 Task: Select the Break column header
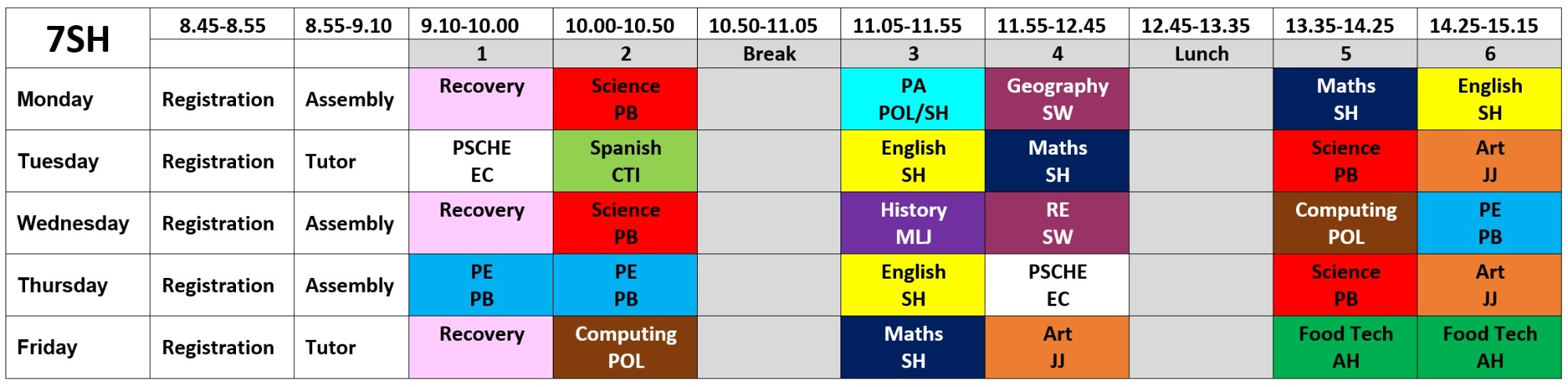(768, 53)
